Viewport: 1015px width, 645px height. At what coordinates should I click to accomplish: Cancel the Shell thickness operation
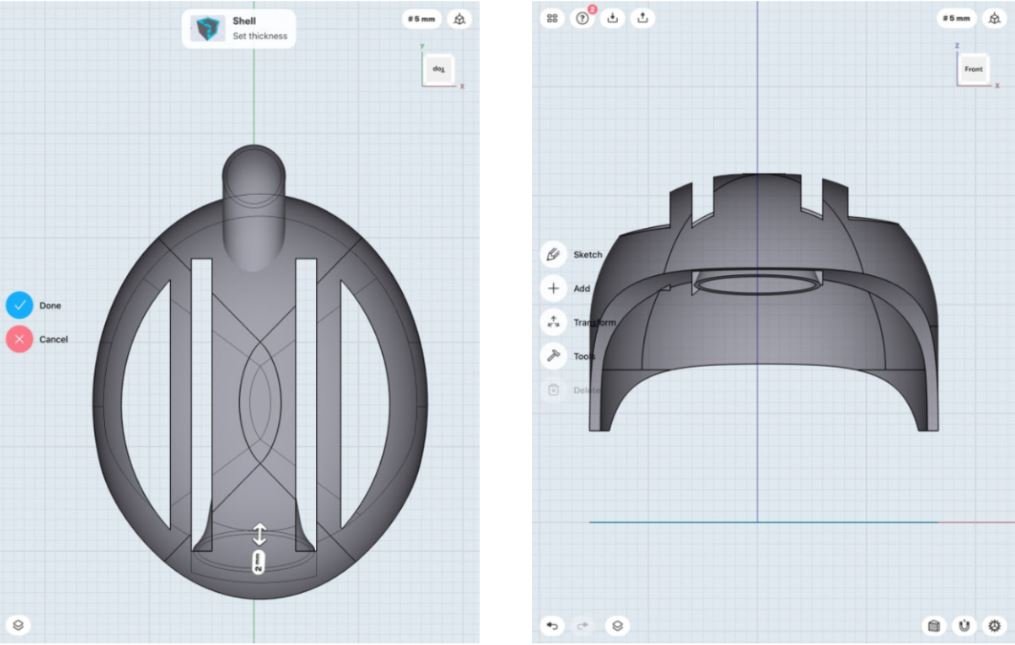(20, 339)
